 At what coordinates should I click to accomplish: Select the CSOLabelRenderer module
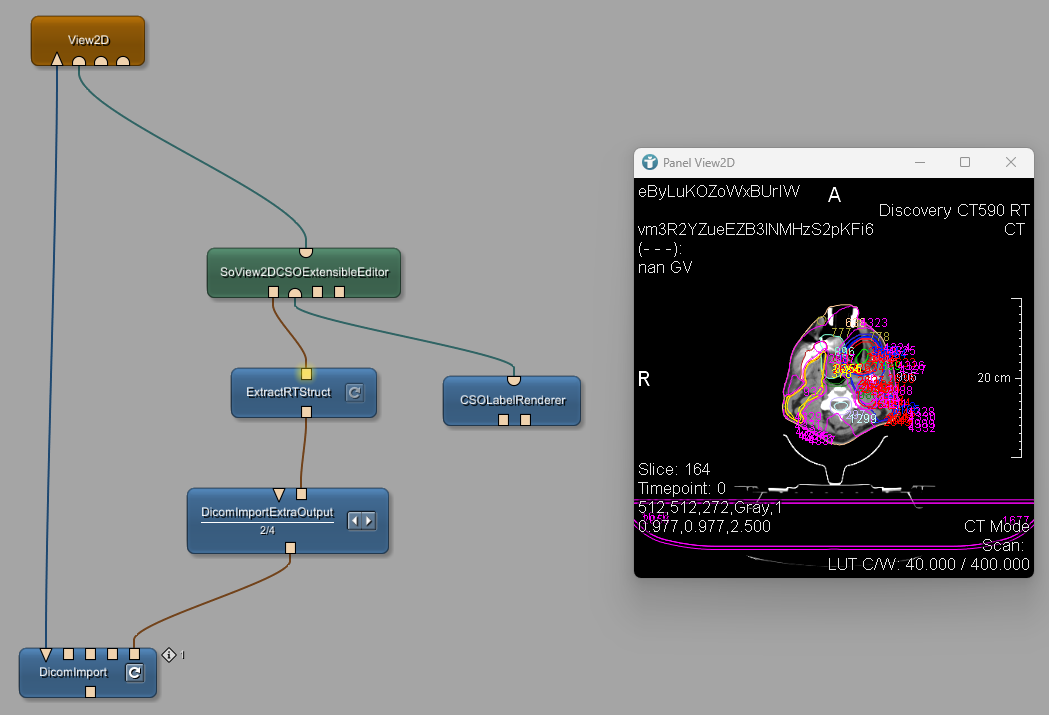[512, 400]
